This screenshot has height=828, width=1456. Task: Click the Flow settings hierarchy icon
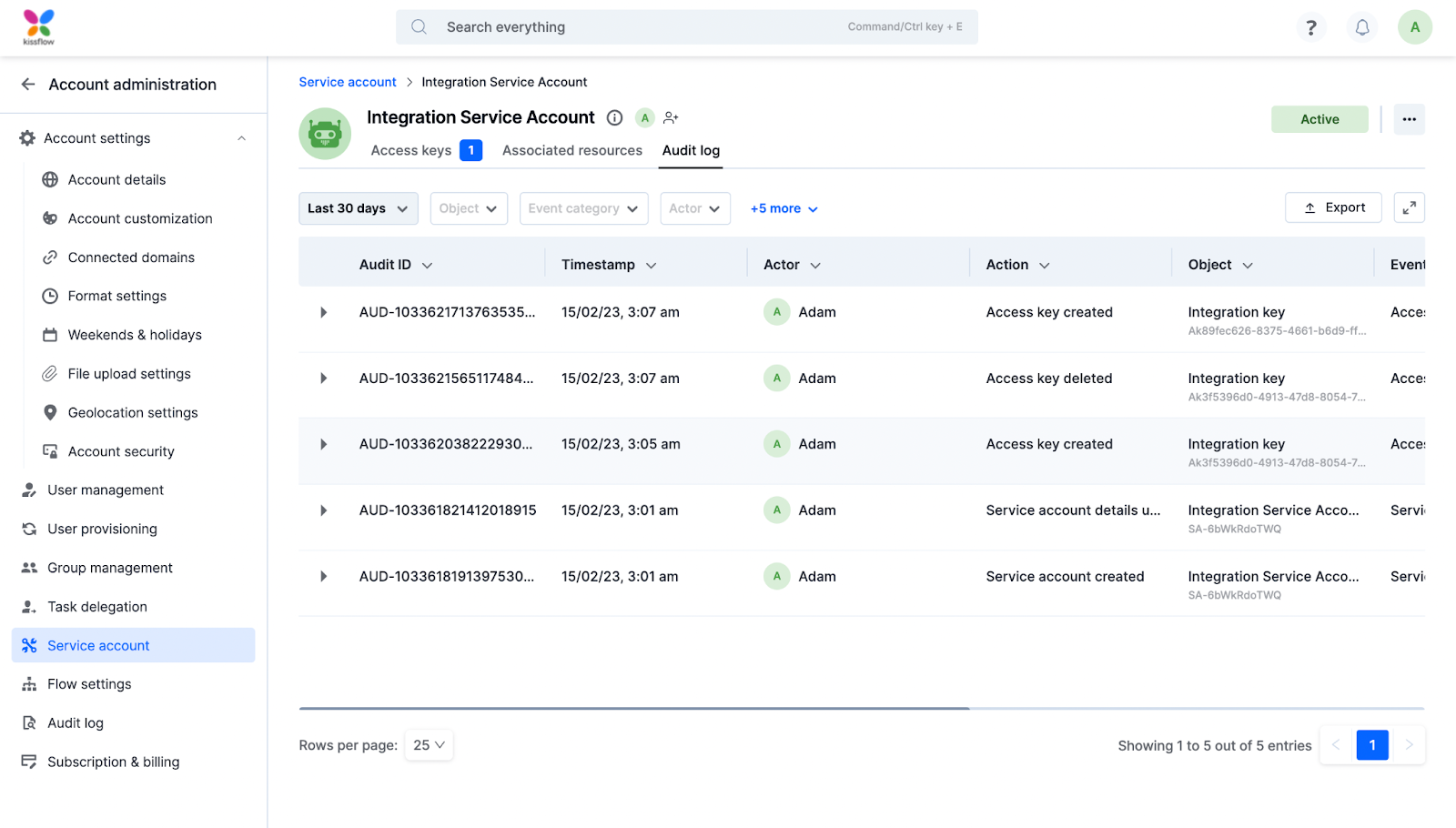[x=29, y=684]
